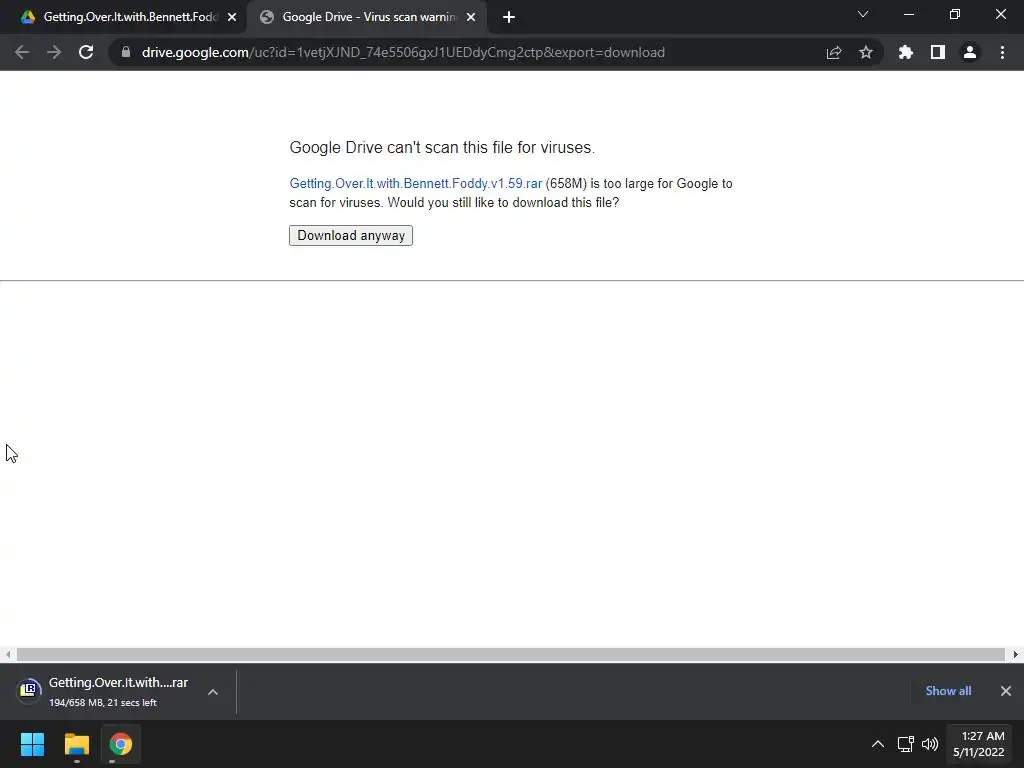Close the downloads bar
Viewport: 1024px width, 768px height.
[1006, 691]
